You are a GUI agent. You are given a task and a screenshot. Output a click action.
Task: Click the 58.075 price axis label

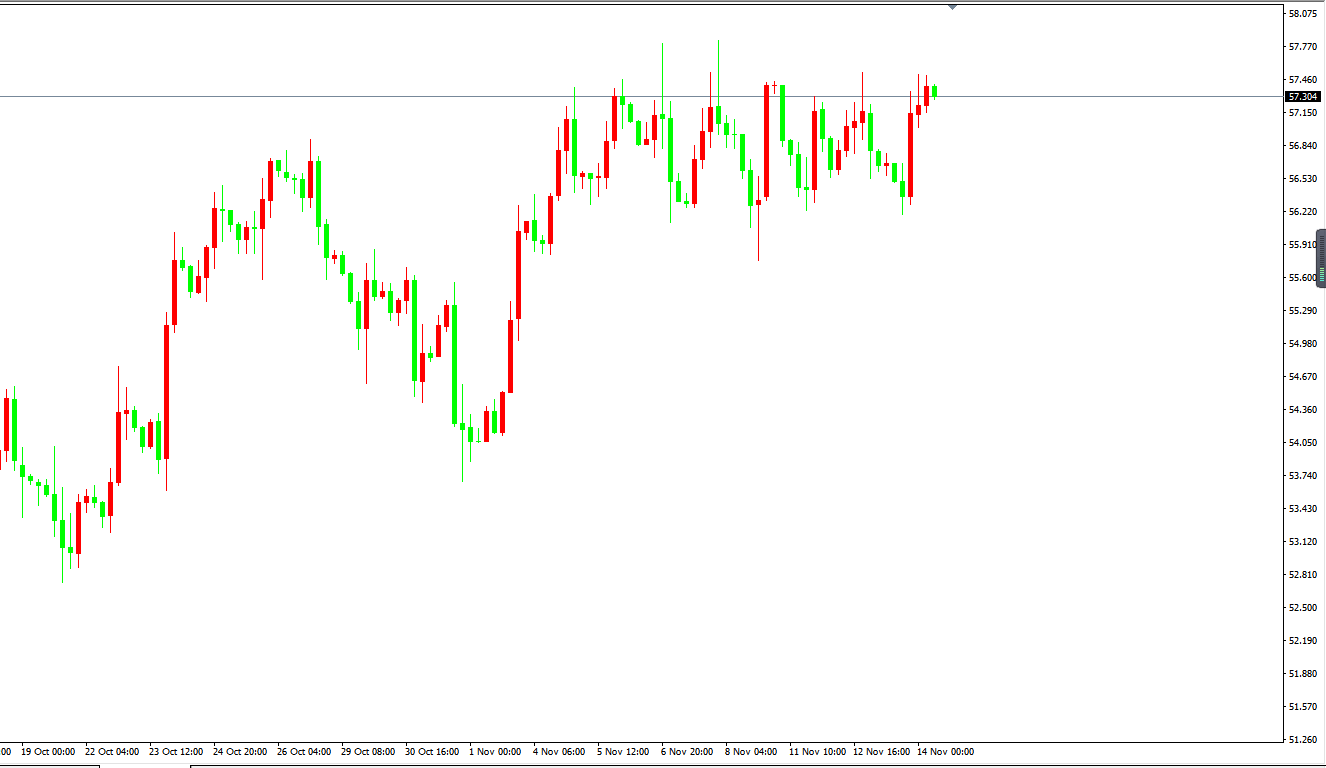coord(1302,14)
